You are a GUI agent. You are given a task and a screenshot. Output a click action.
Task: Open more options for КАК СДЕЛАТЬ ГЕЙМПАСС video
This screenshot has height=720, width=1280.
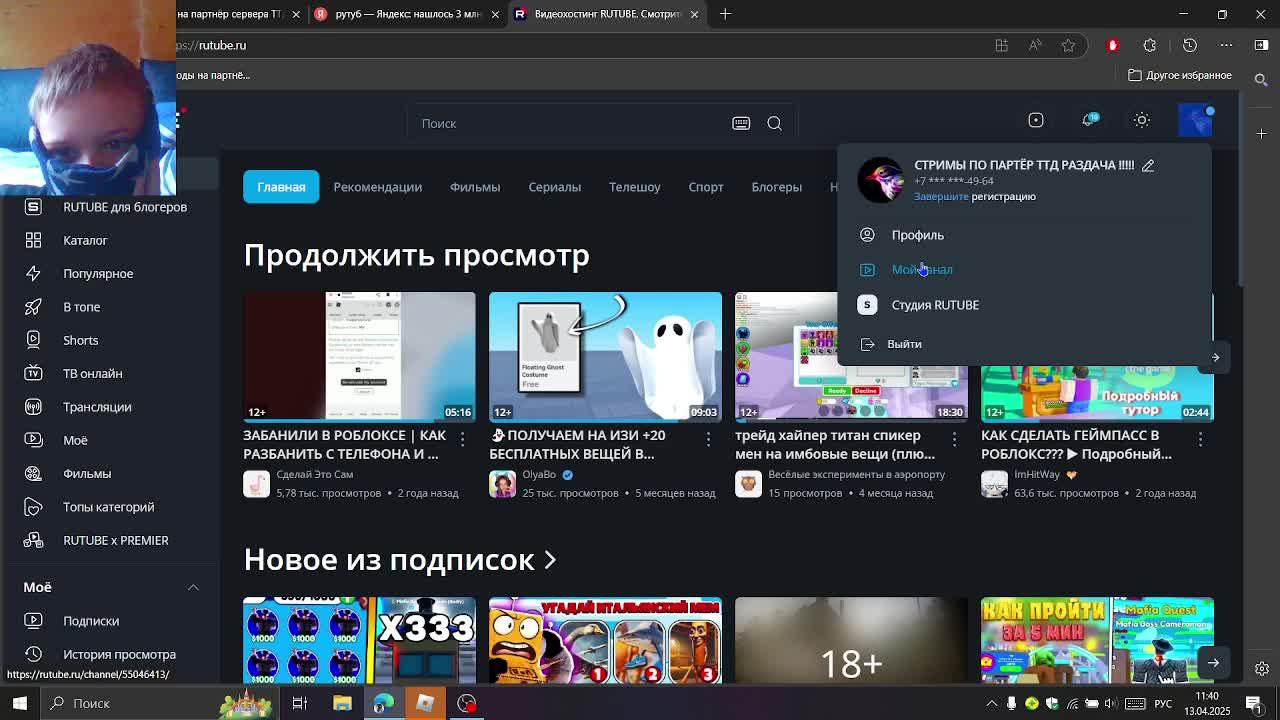[x=1200, y=439]
